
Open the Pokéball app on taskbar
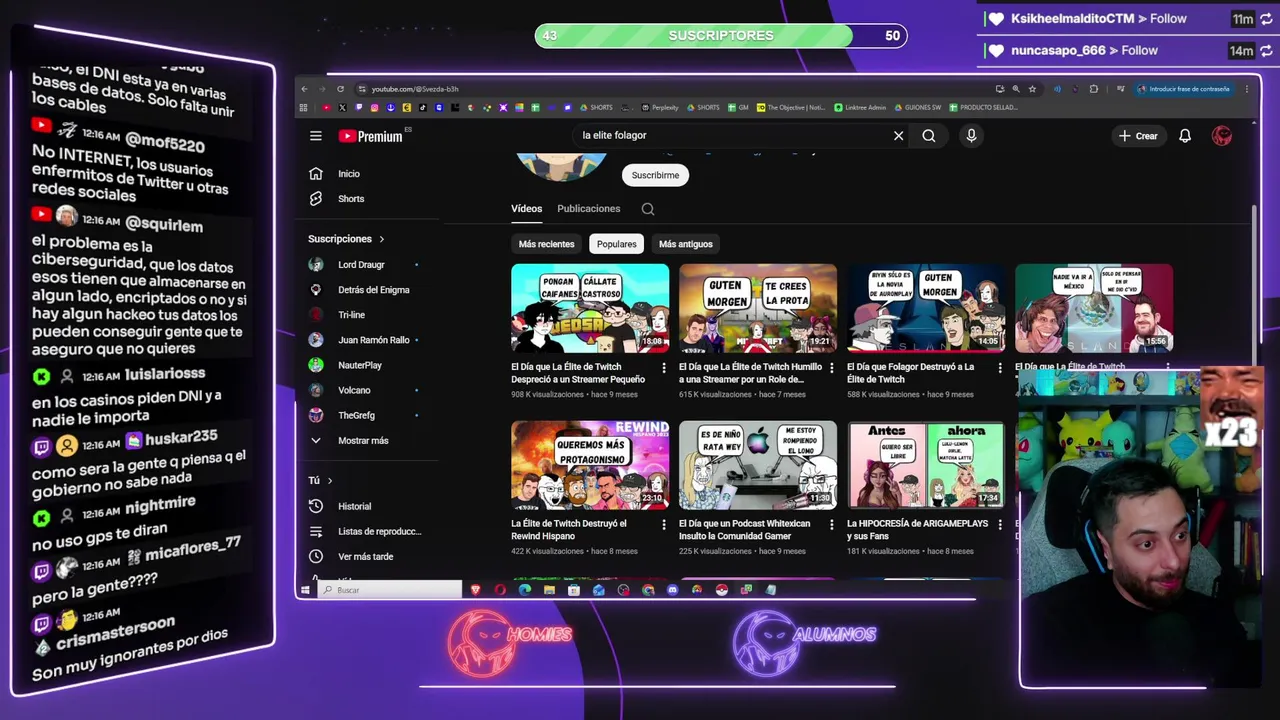tap(721, 590)
